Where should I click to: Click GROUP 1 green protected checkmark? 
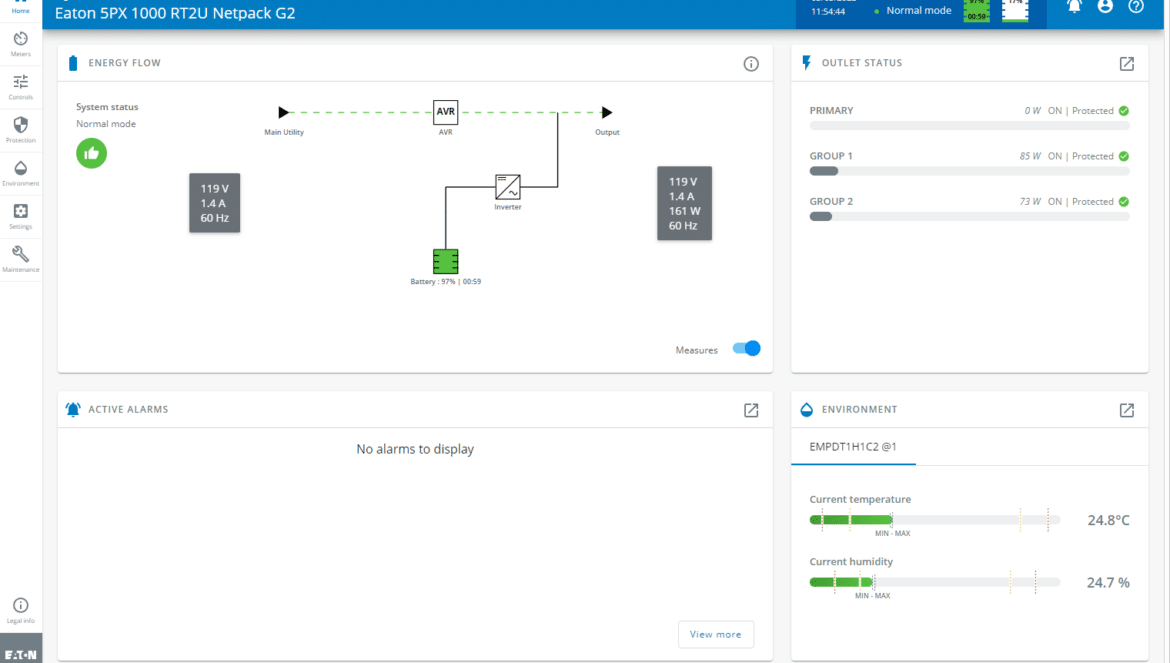point(1124,157)
